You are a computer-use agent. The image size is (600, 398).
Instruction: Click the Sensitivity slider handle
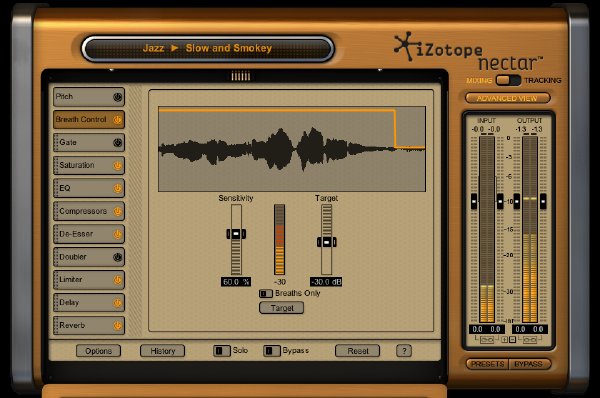pos(236,233)
